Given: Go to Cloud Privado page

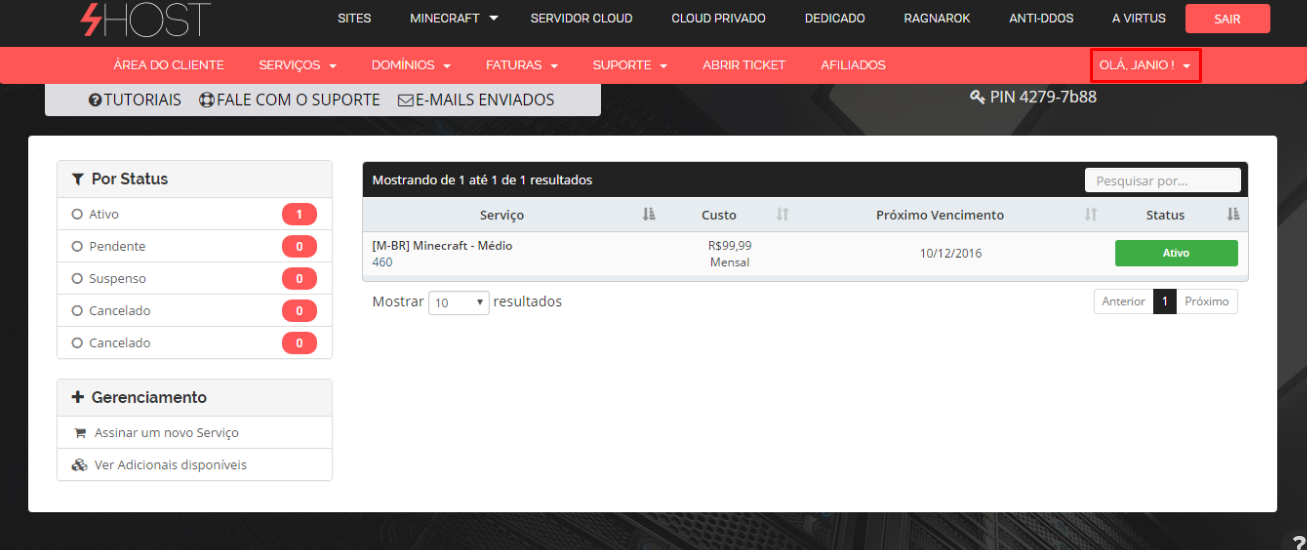Looking at the screenshot, I should [x=718, y=18].
